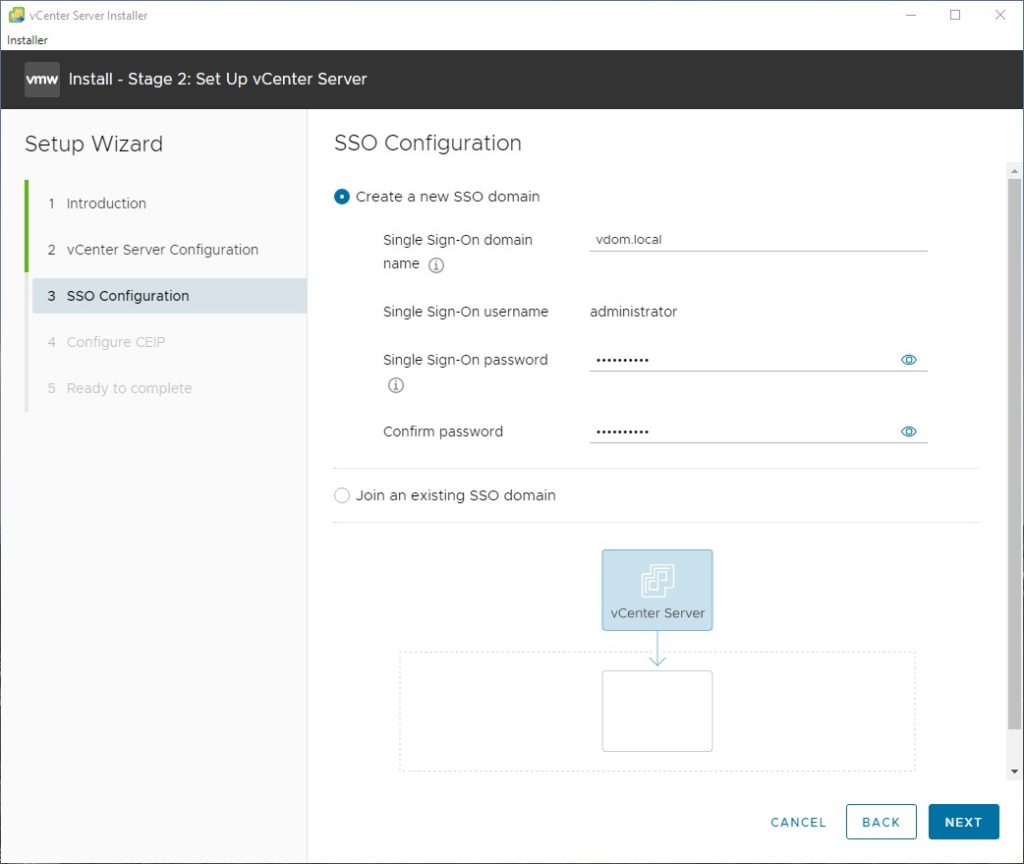Click the info icon under Single Sign-On password
Viewport: 1024px width, 864px height.
tap(396, 385)
